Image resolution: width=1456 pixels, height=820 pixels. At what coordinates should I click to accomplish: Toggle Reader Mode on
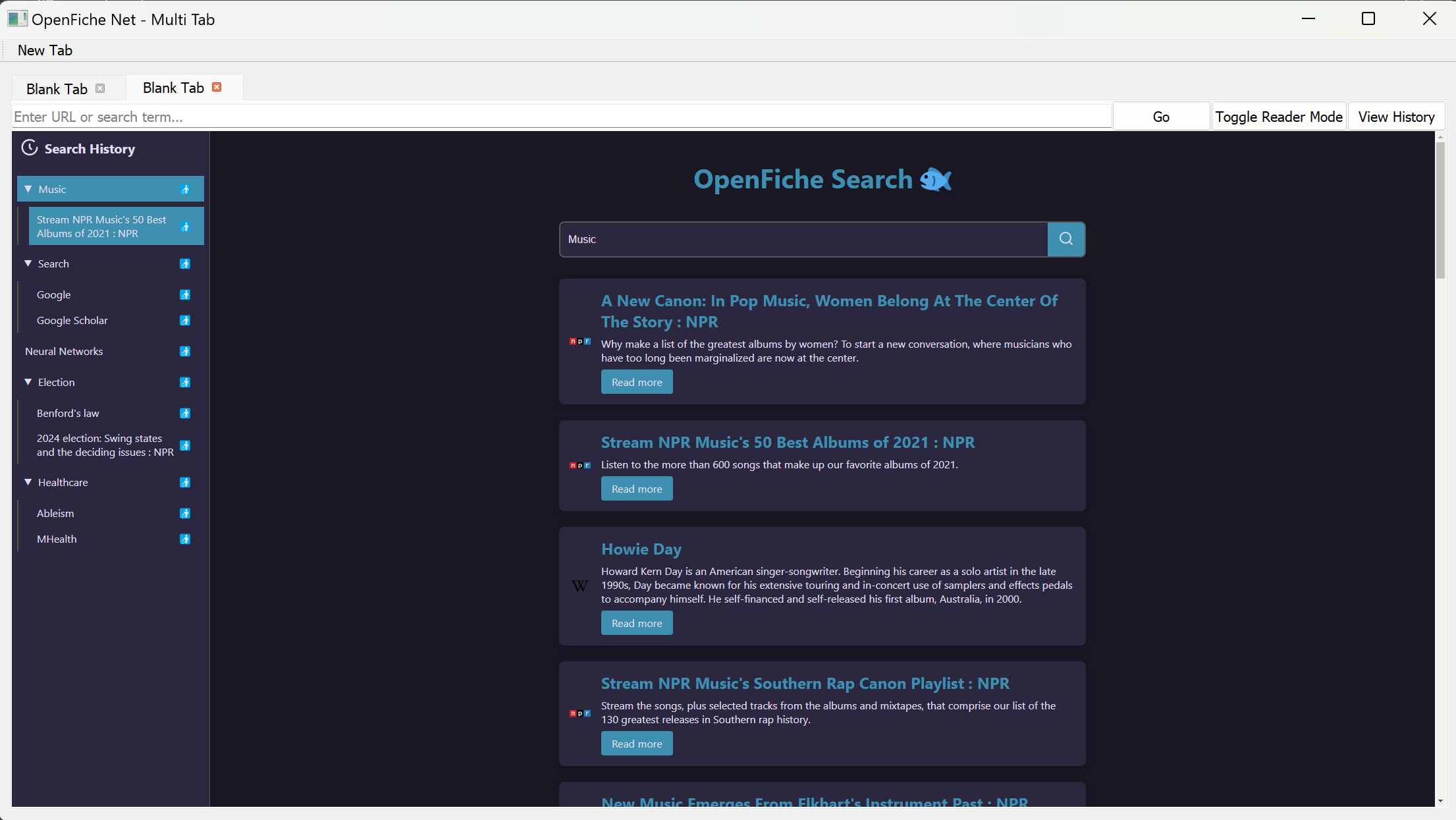pyautogui.click(x=1278, y=117)
